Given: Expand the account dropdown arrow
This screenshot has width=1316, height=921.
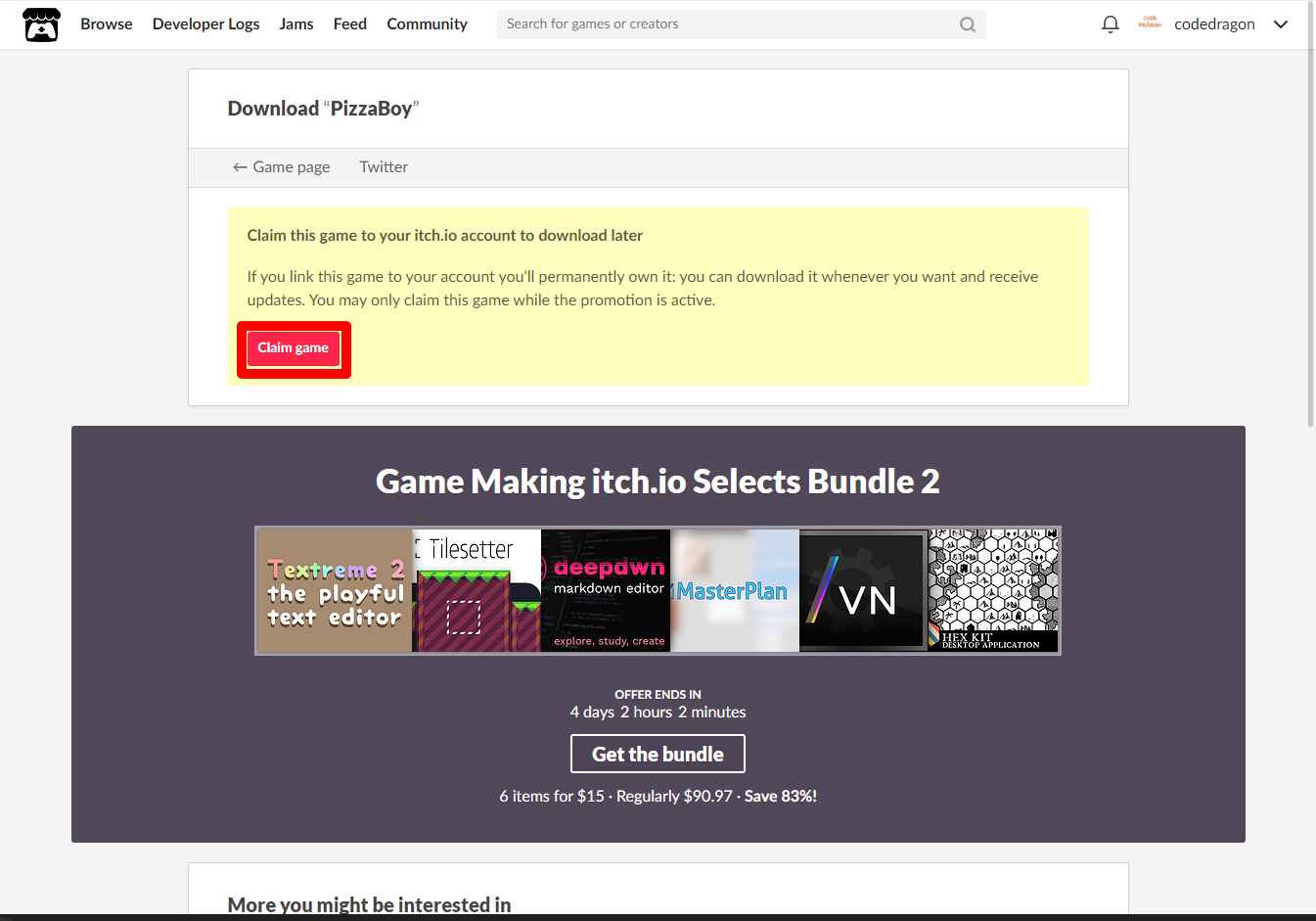Looking at the screenshot, I should point(1281,24).
